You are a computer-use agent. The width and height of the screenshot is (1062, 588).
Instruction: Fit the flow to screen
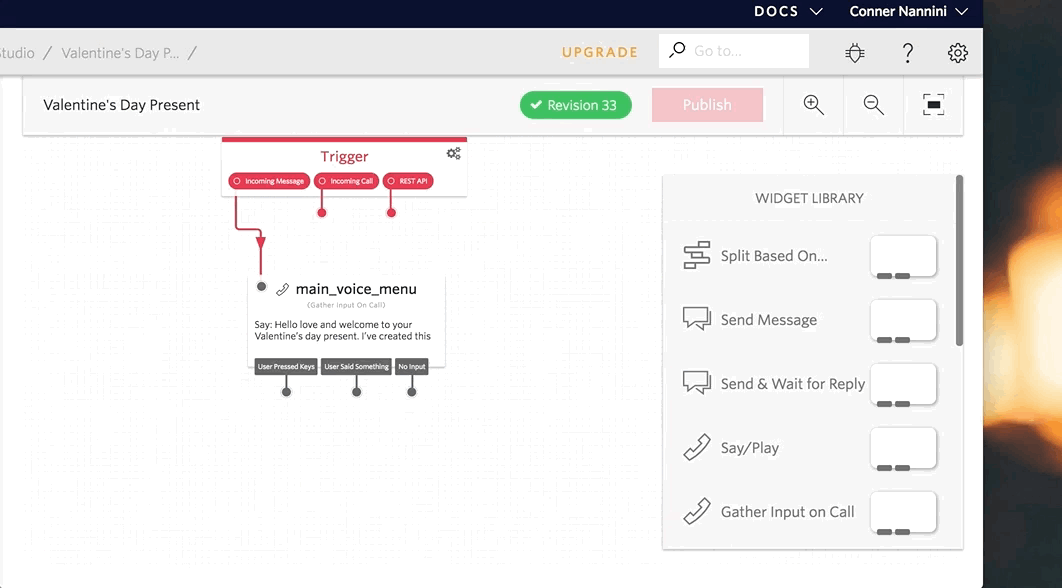coord(933,105)
